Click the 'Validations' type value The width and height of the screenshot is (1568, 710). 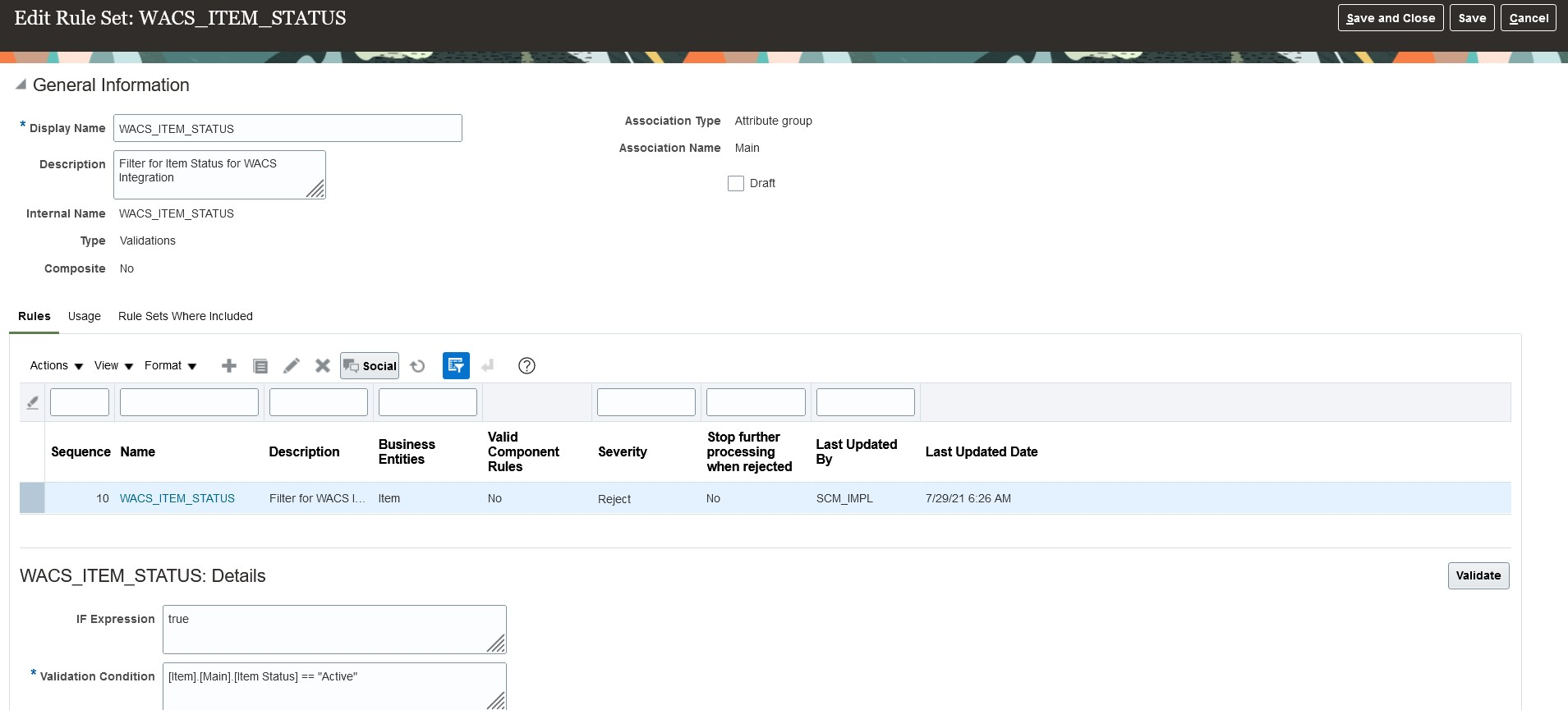point(148,240)
